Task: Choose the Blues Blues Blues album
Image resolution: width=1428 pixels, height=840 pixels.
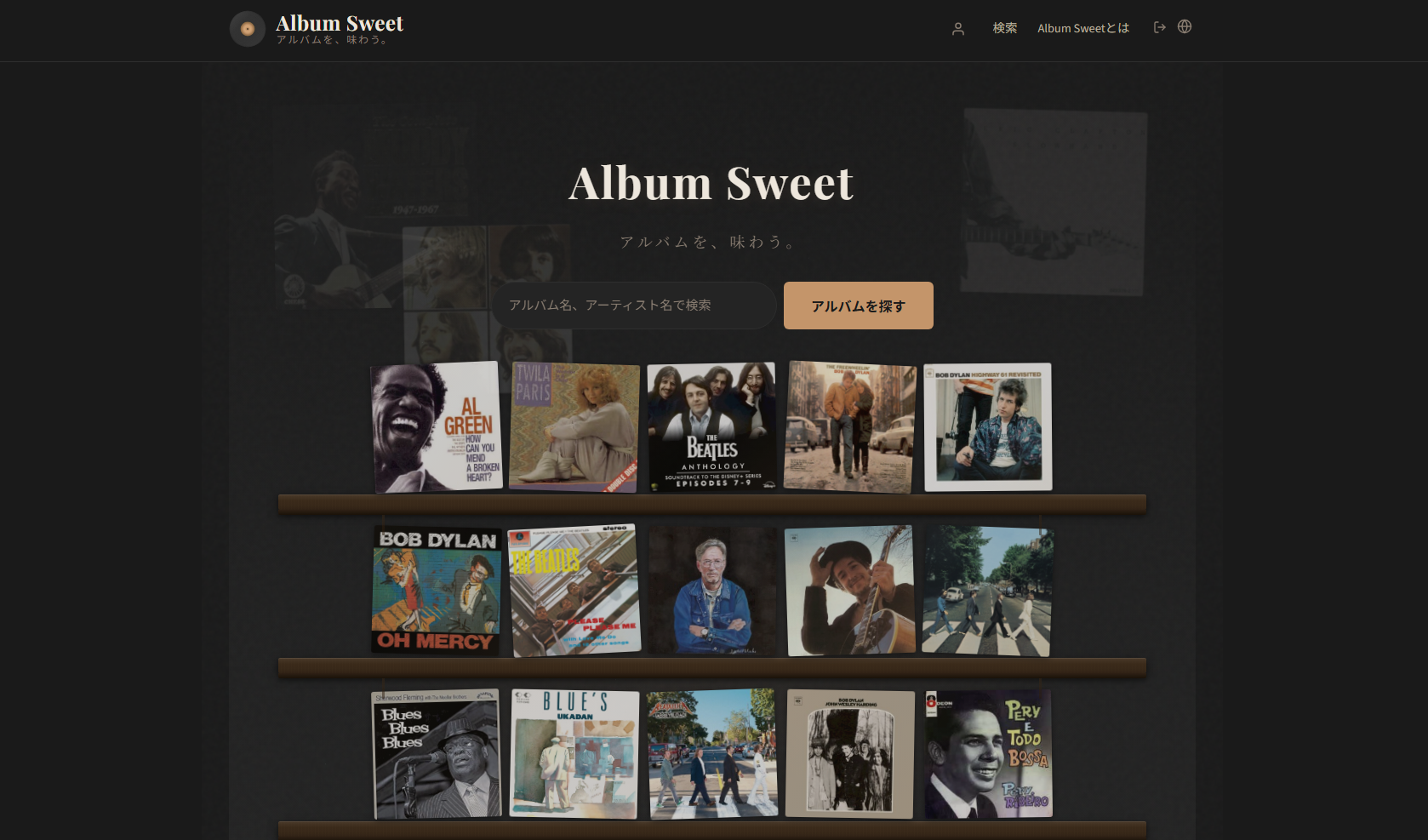Action: (x=437, y=754)
